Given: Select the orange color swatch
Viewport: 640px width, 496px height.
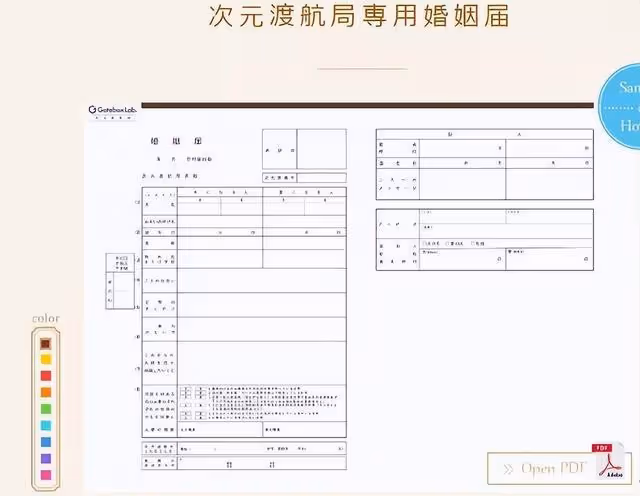Looking at the screenshot, I should [x=46, y=392].
